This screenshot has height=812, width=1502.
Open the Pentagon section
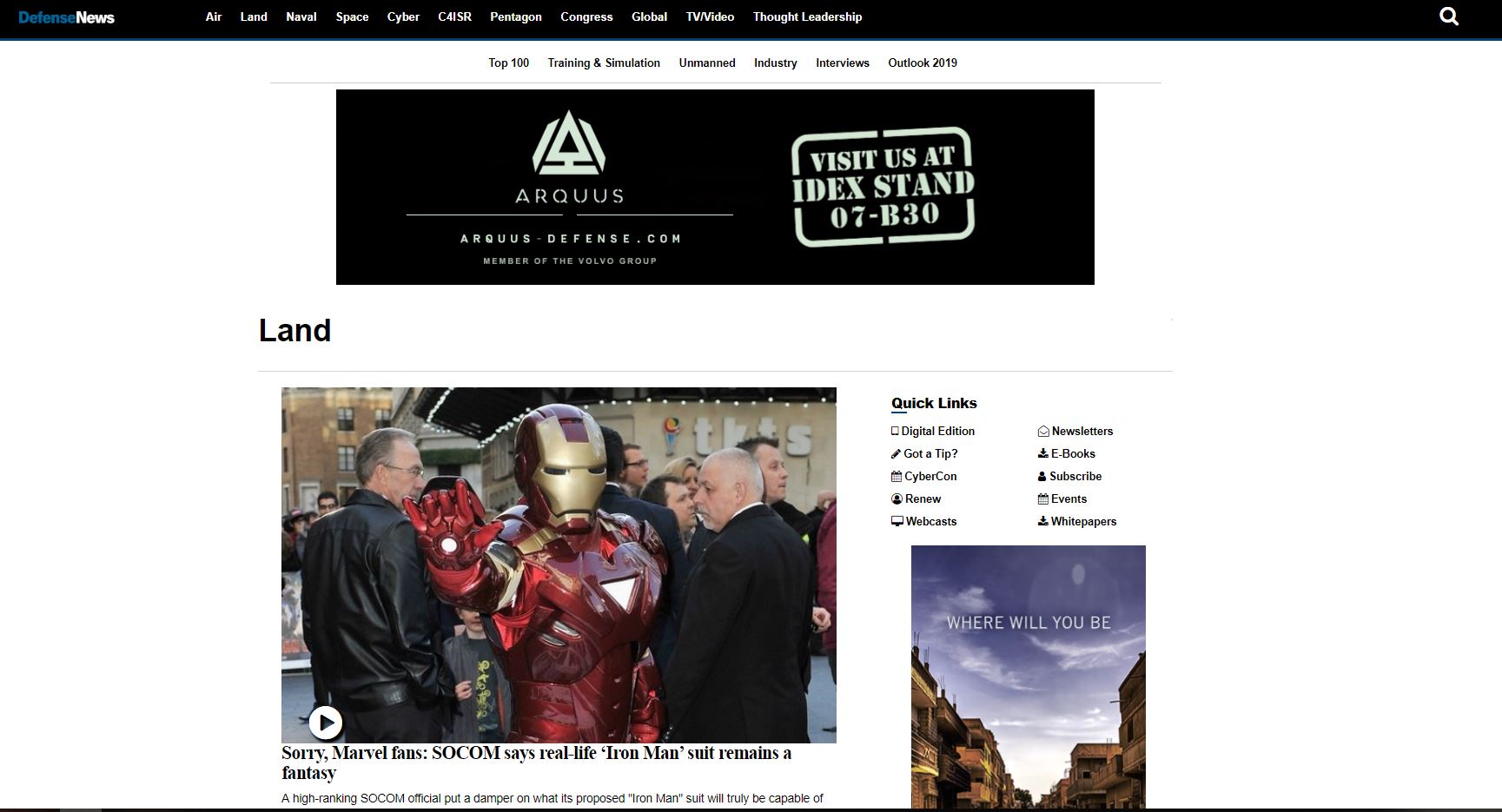[x=516, y=17]
